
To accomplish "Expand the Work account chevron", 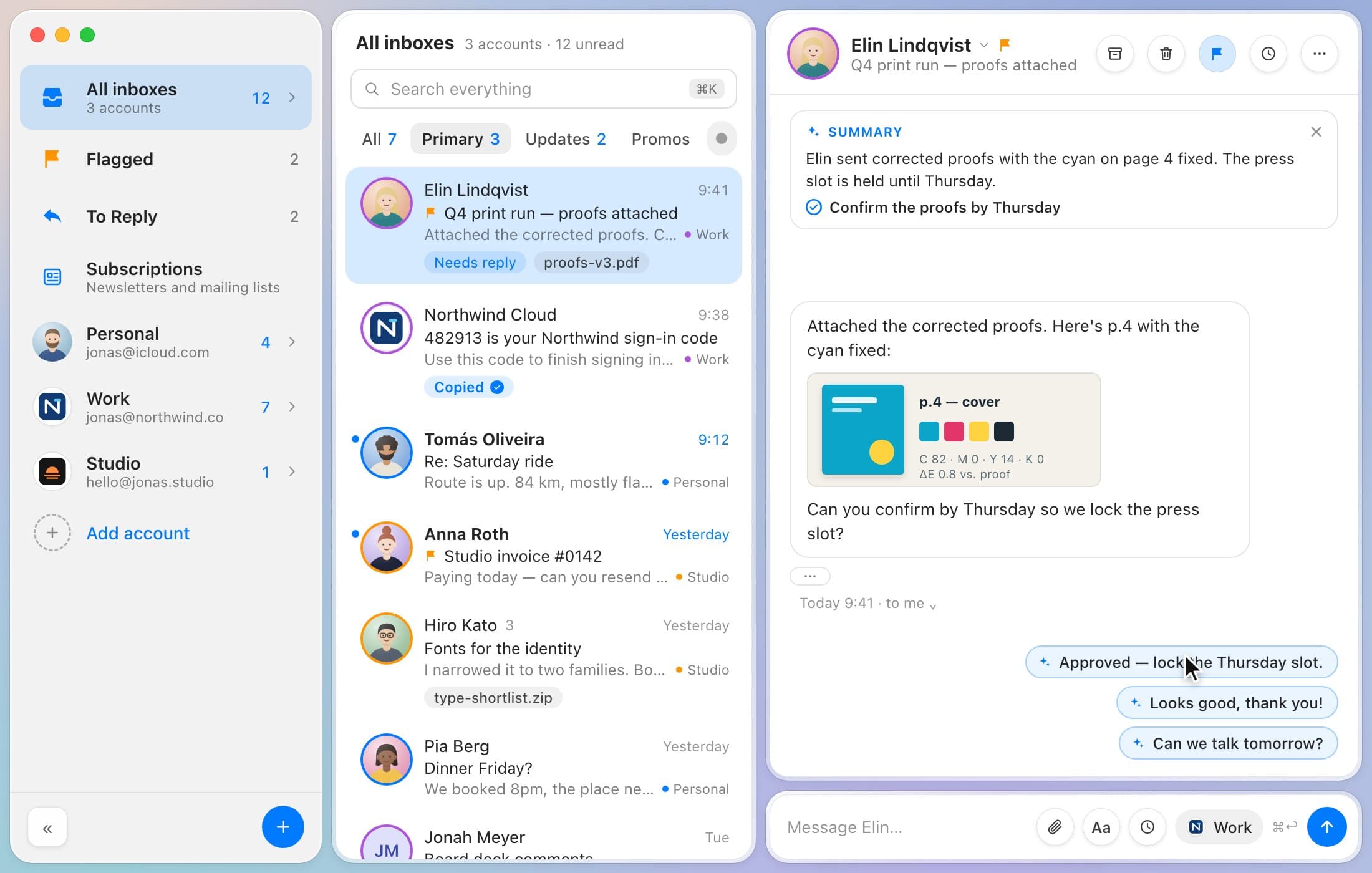I will click(292, 407).
